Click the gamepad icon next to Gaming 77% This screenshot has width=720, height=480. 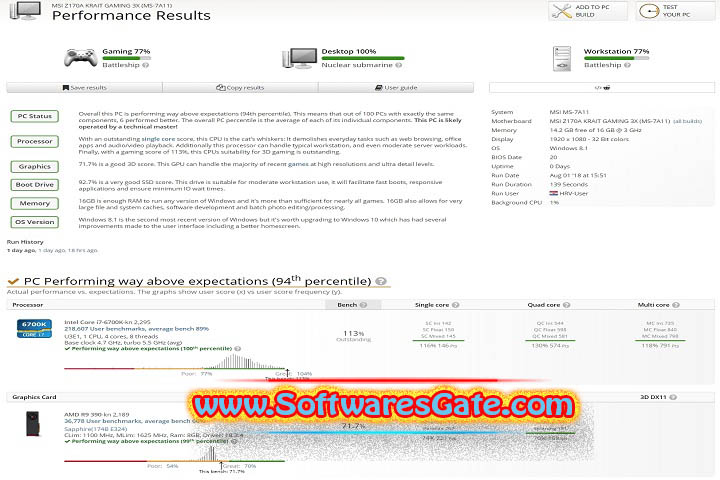point(80,58)
